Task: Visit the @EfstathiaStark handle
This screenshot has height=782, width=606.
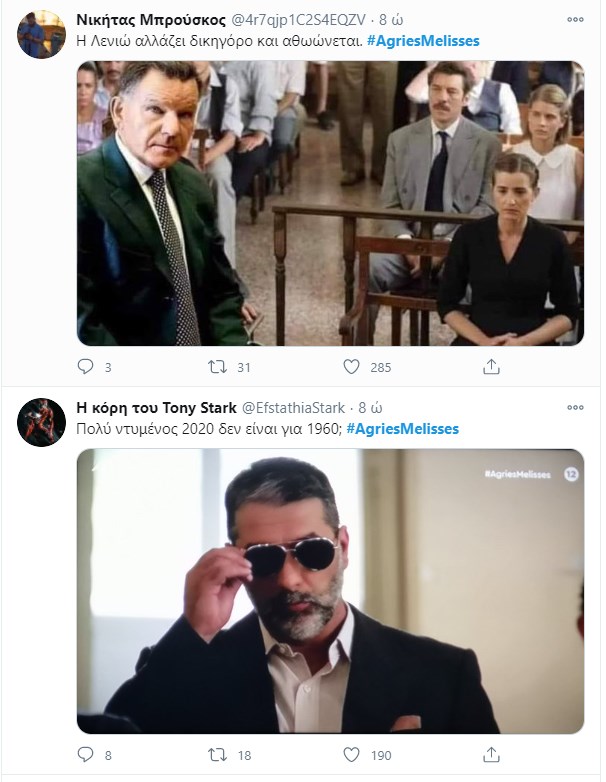Action: [x=295, y=408]
